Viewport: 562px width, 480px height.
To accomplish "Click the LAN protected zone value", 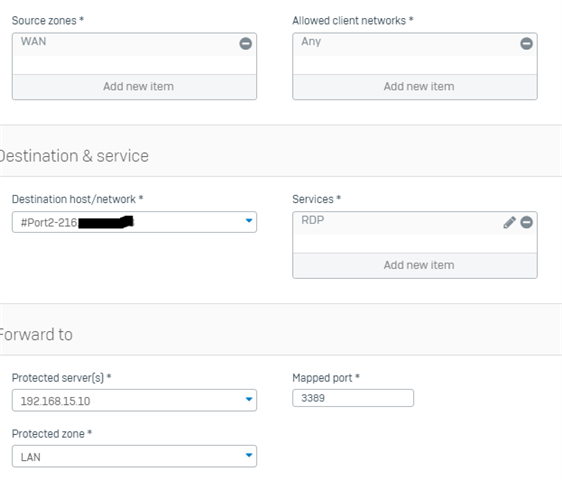I will [30, 457].
